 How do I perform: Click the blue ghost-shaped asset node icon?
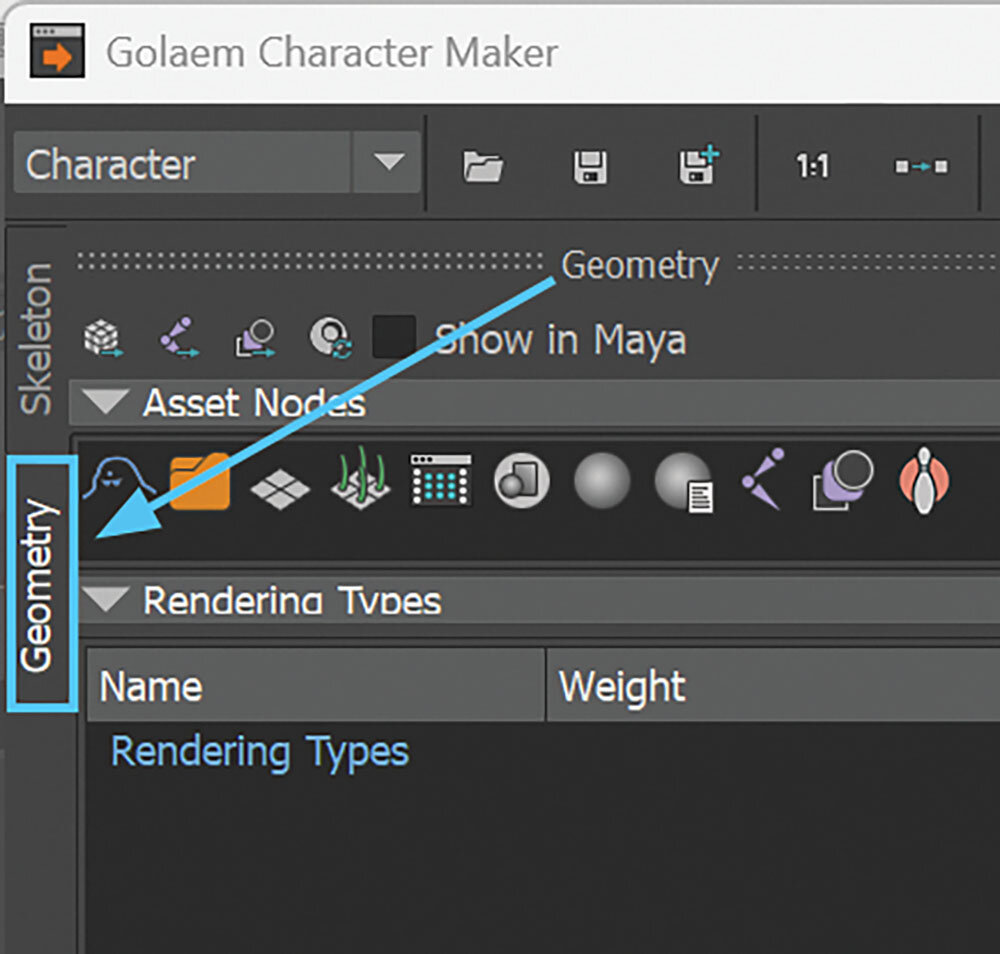coord(120,480)
